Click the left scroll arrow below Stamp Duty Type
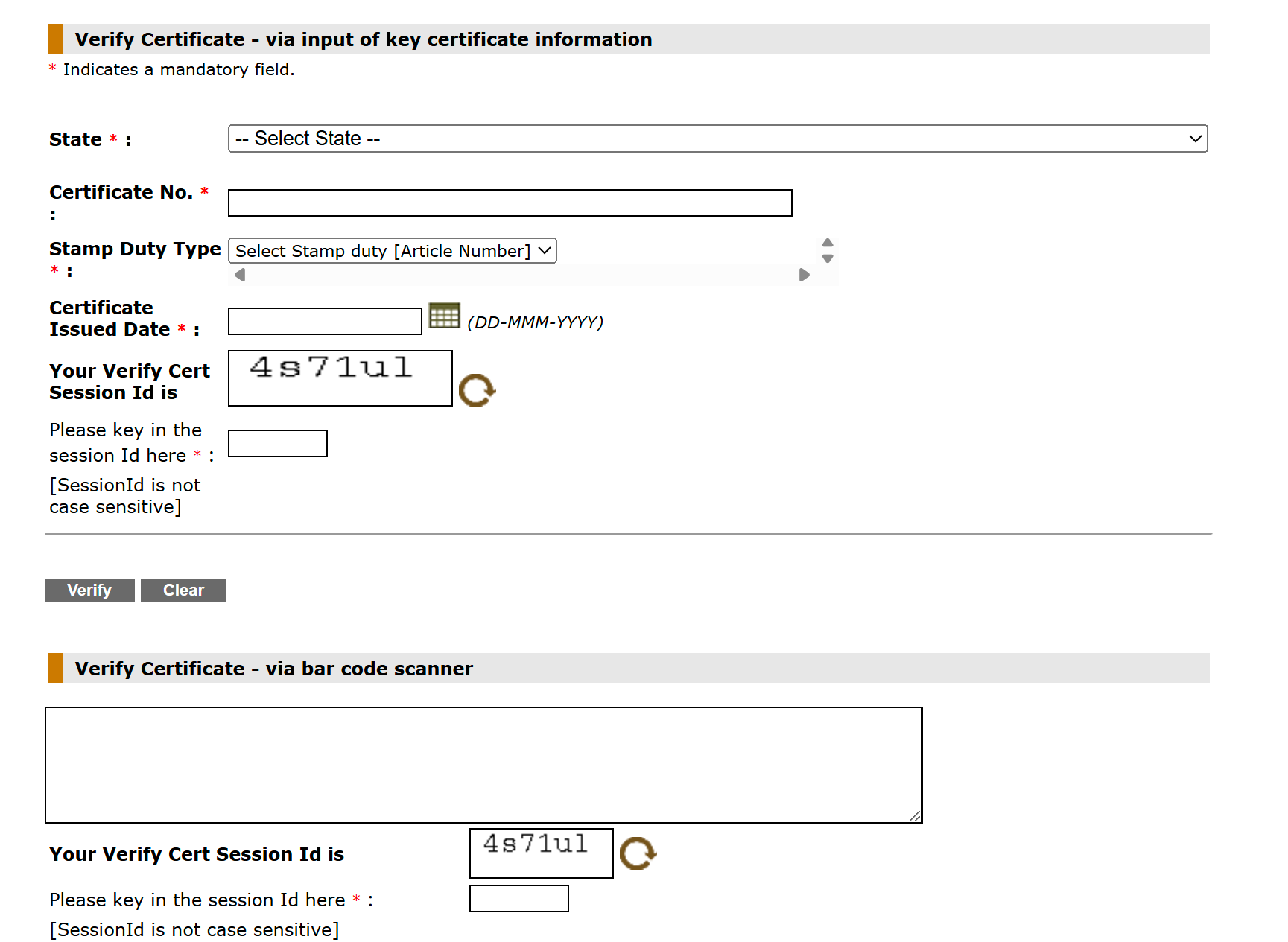1288x942 pixels. click(x=239, y=274)
